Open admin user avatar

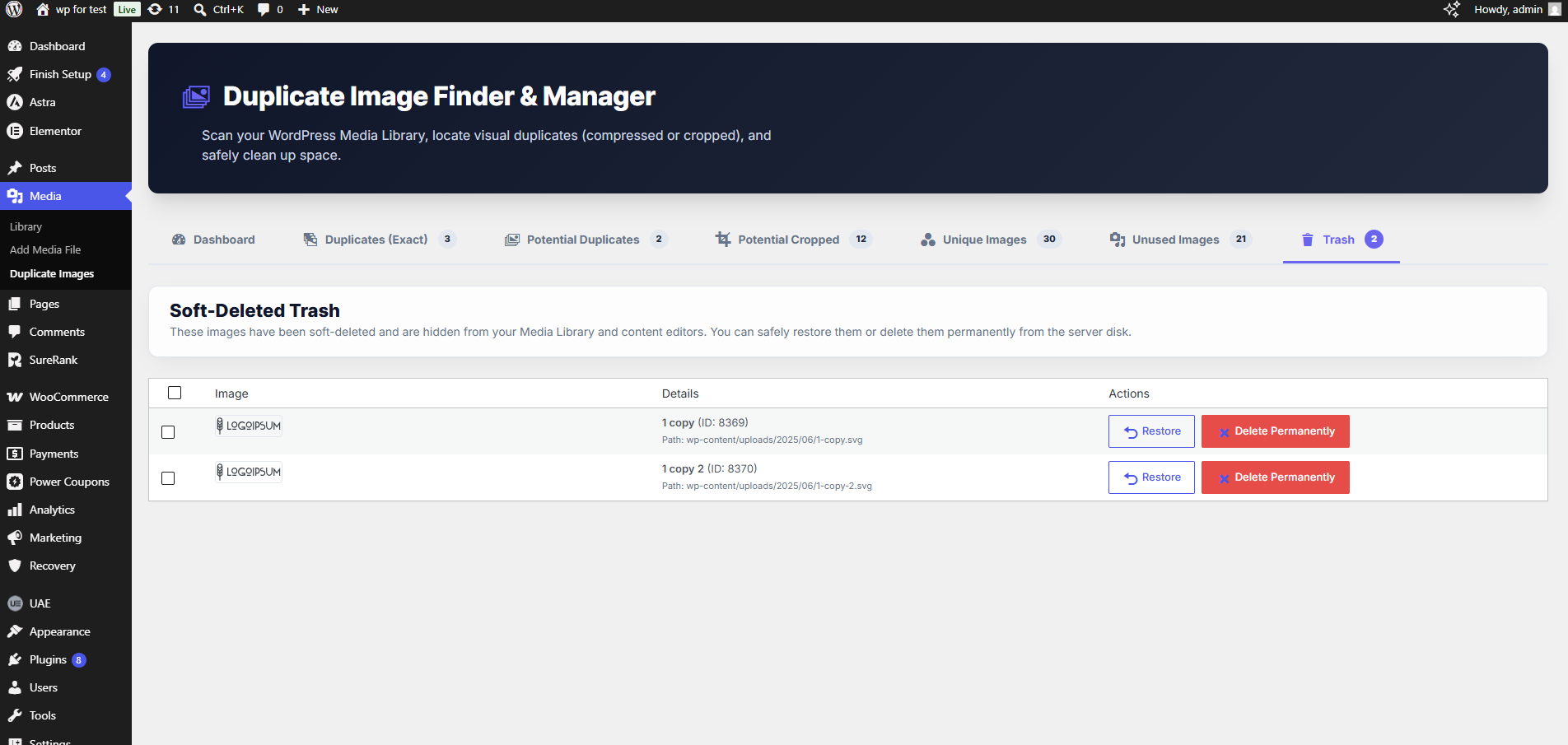click(1555, 10)
